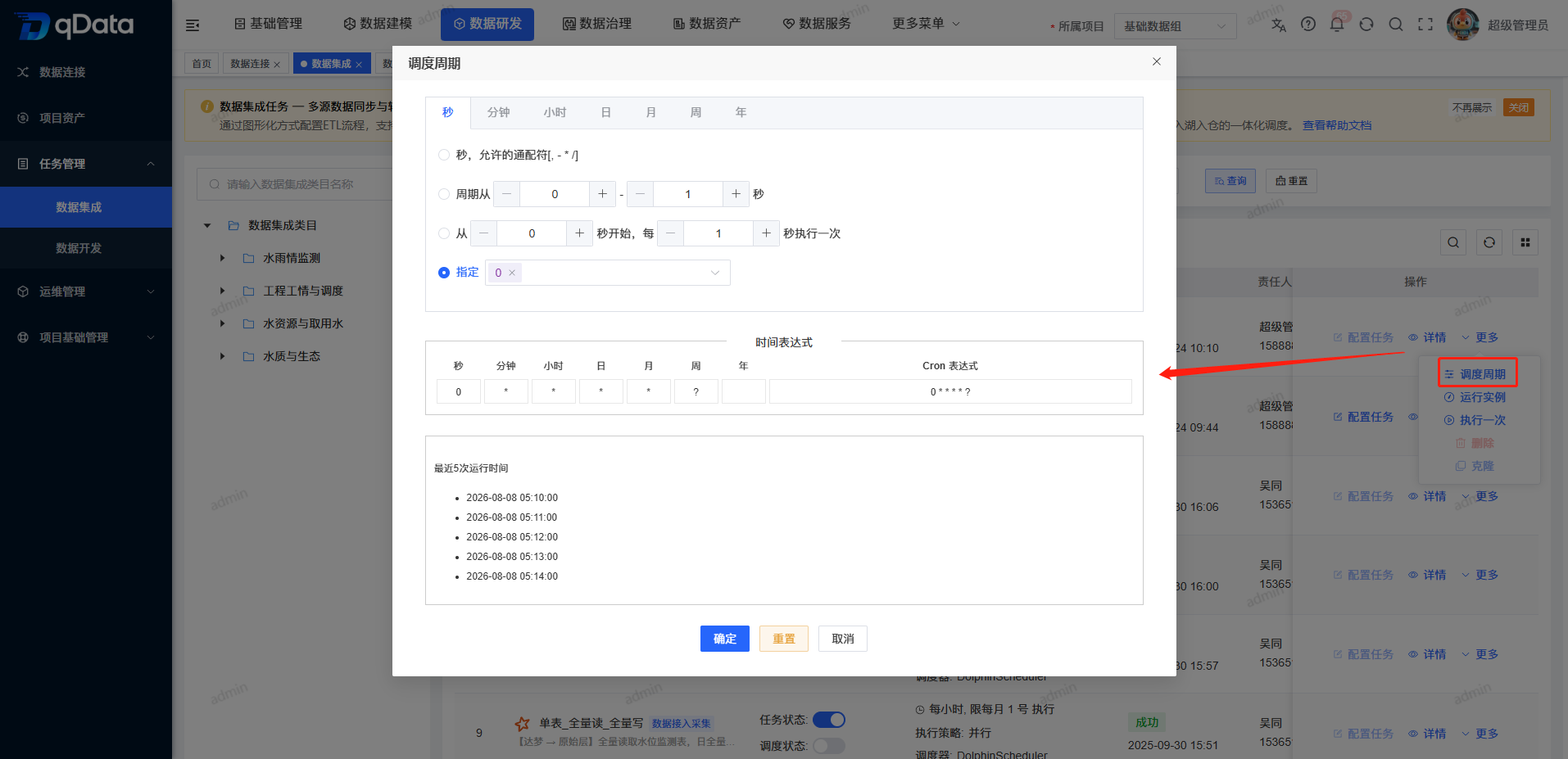Toggle 任务状态 switch in row 9
The image size is (1568, 759).
(829, 720)
